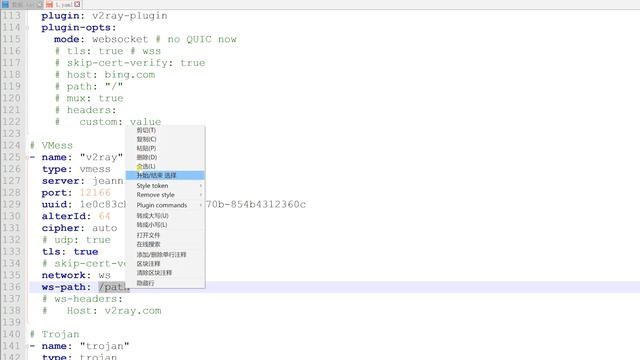
Task: Choose 区块注释 in the context menu
Action: tap(165, 263)
